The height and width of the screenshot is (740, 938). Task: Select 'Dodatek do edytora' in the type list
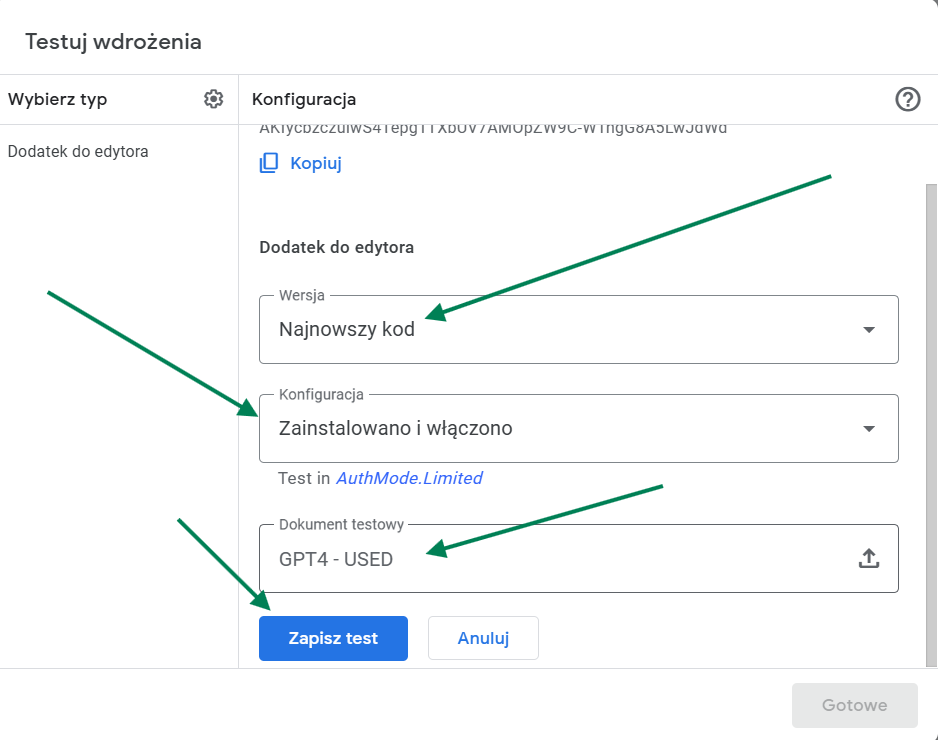(78, 152)
